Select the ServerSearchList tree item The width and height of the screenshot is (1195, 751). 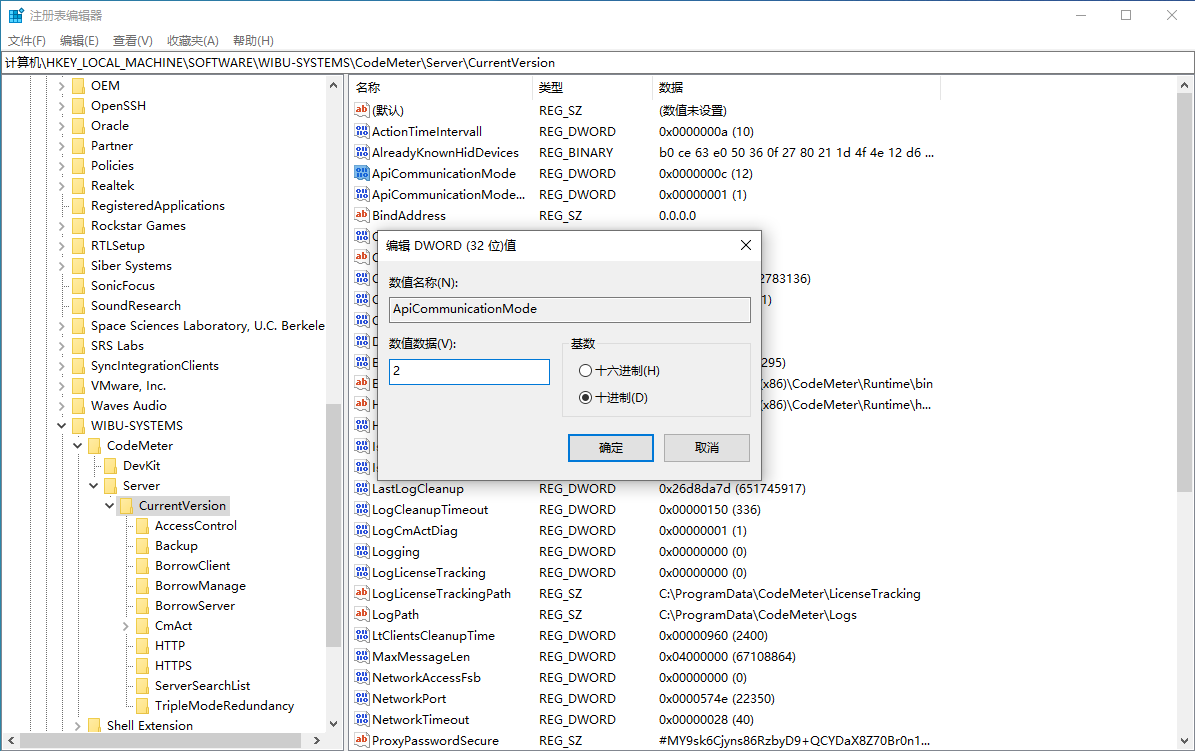203,685
